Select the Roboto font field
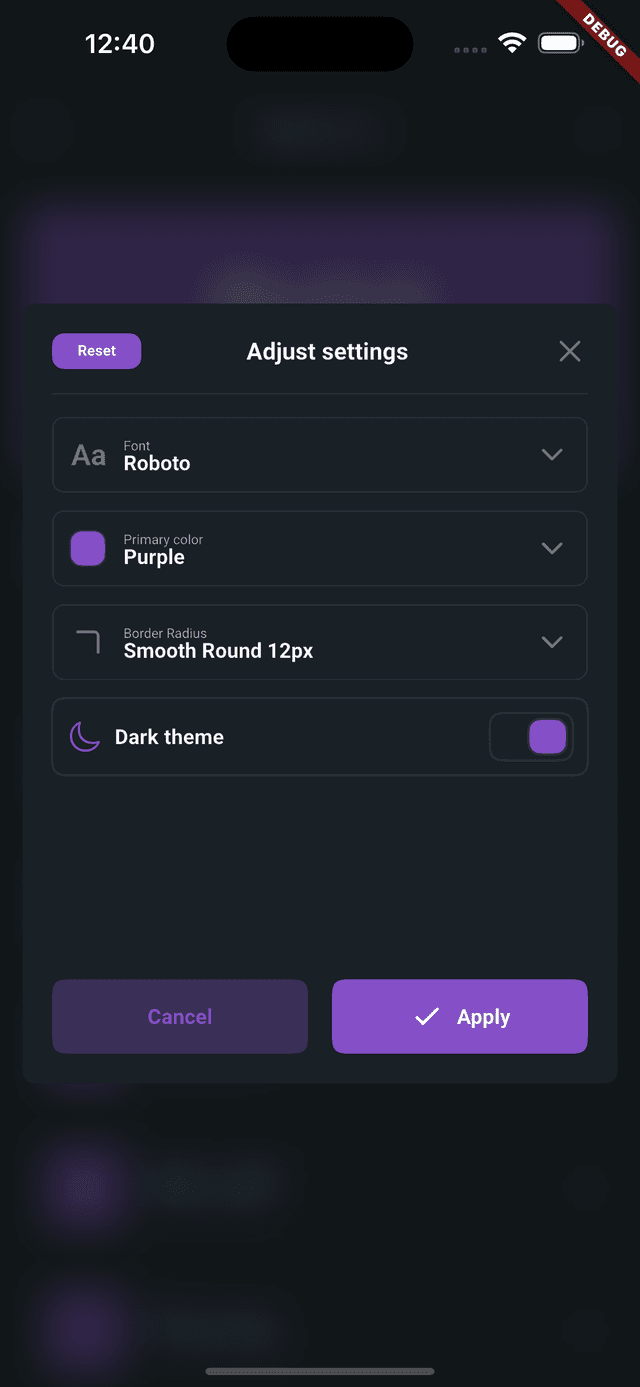 (320, 455)
